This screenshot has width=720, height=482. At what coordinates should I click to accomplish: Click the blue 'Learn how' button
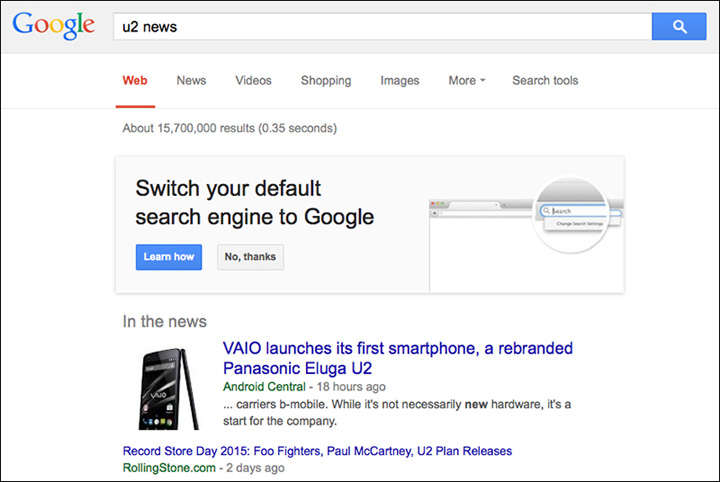(x=169, y=257)
